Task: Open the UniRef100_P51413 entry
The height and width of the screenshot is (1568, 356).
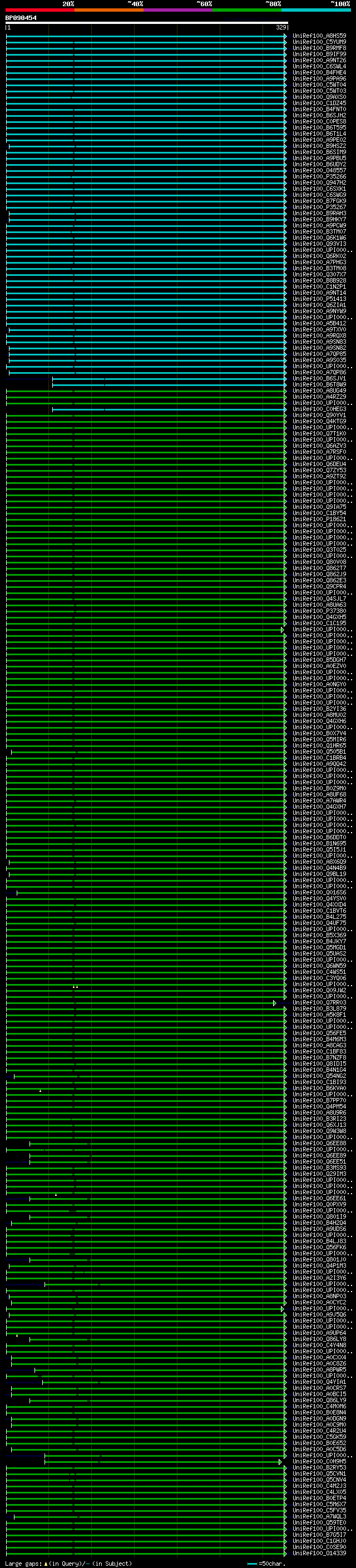Action: pyautogui.click(x=319, y=299)
